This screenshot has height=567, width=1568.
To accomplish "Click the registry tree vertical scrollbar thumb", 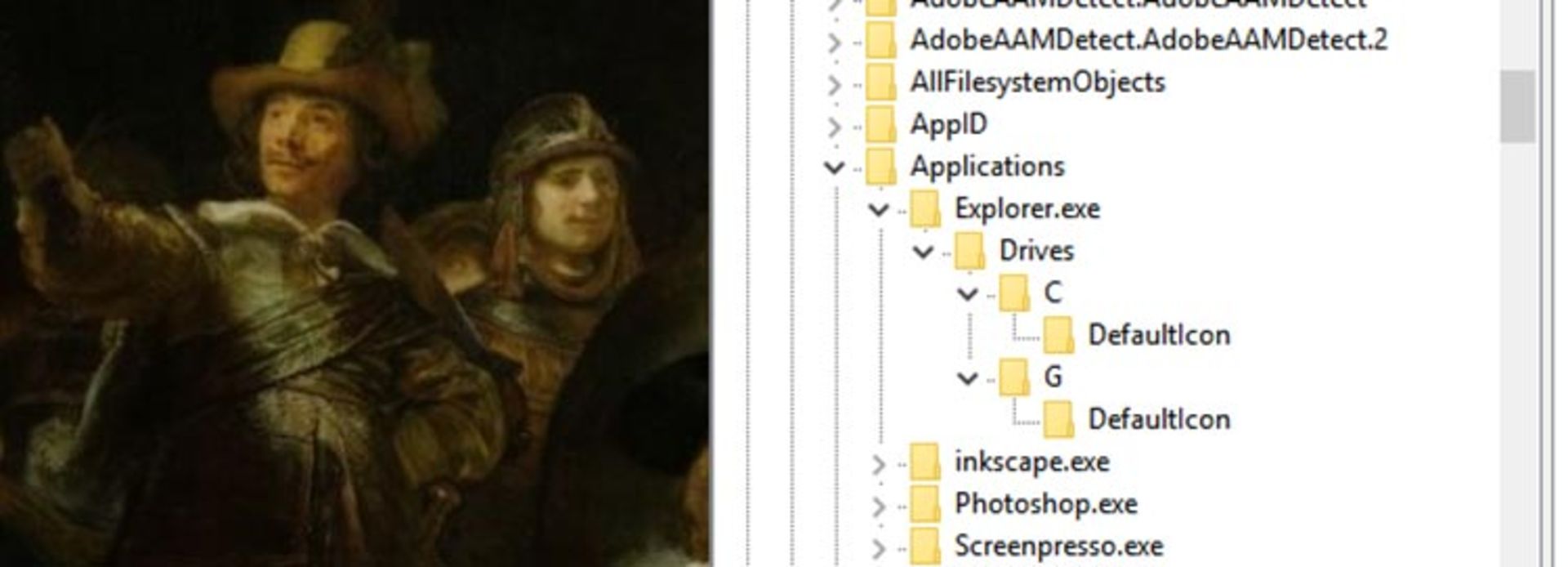I will point(1517,106).
